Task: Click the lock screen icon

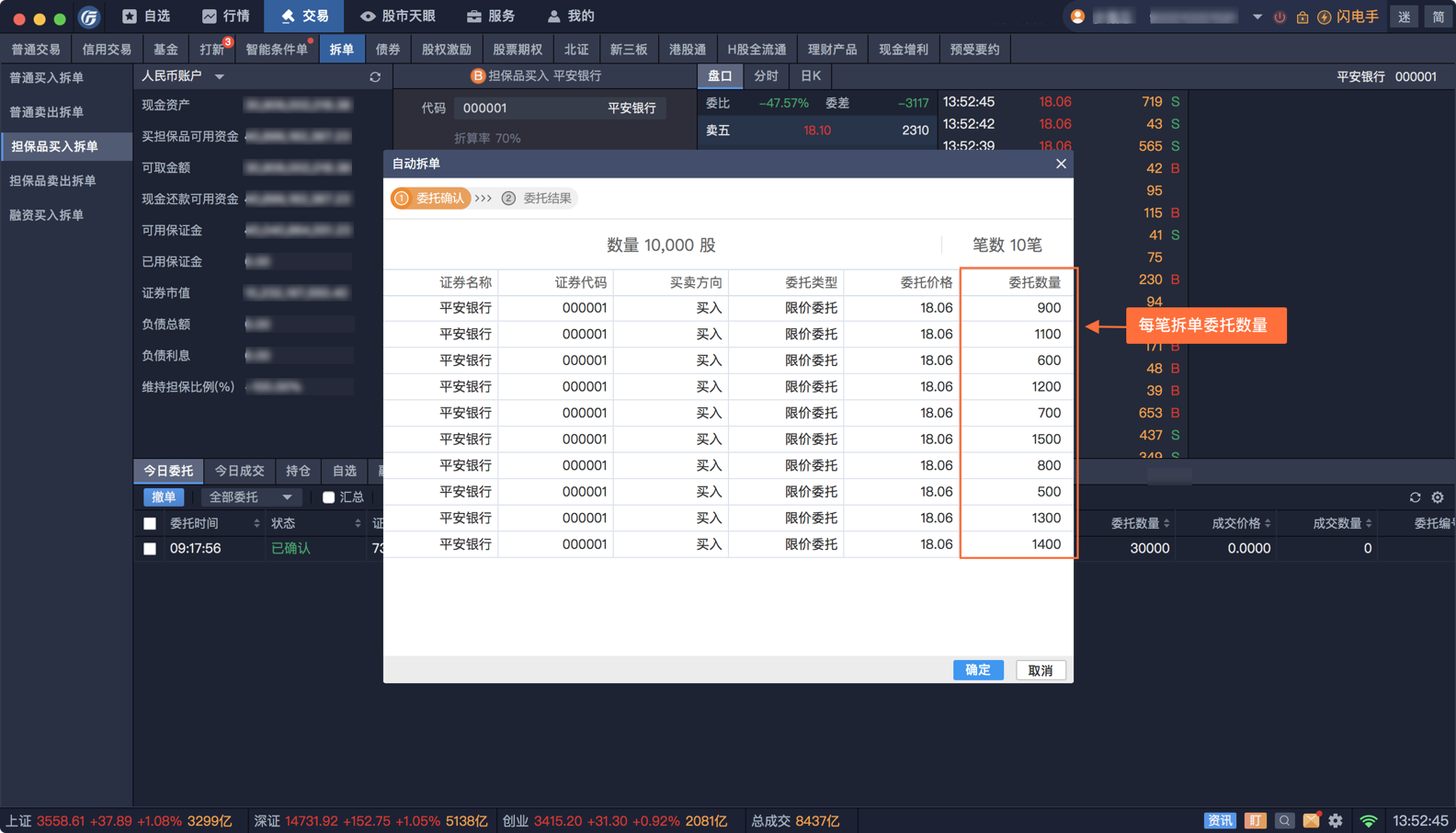Action: tap(1302, 17)
